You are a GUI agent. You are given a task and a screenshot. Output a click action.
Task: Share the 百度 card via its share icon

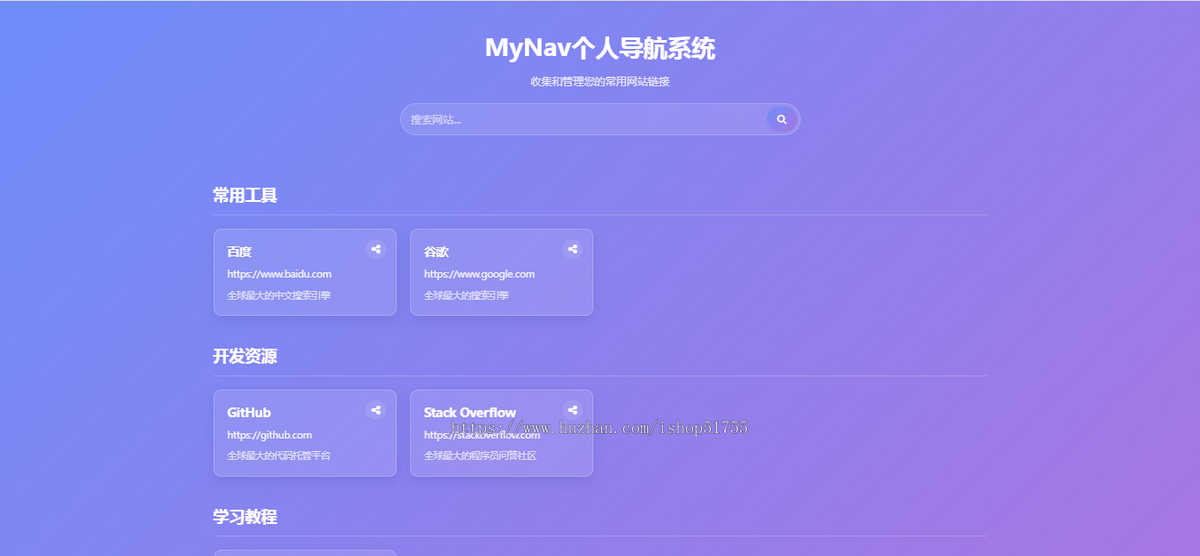(x=375, y=249)
